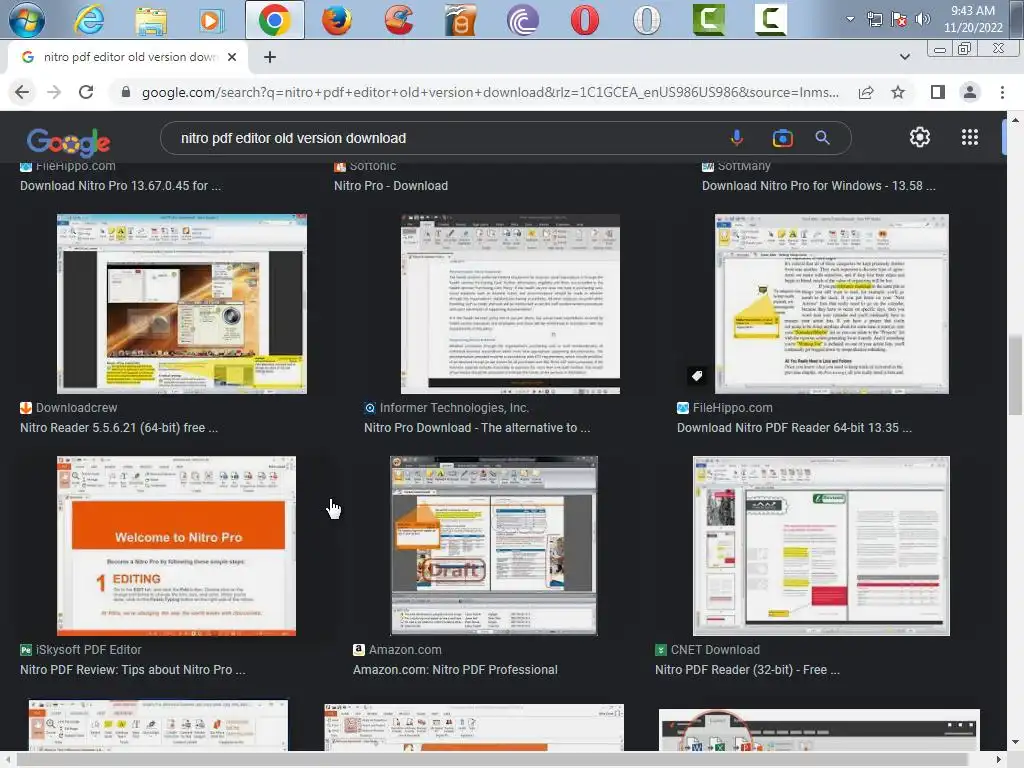Click the forward navigation arrow

click(x=54, y=92)
